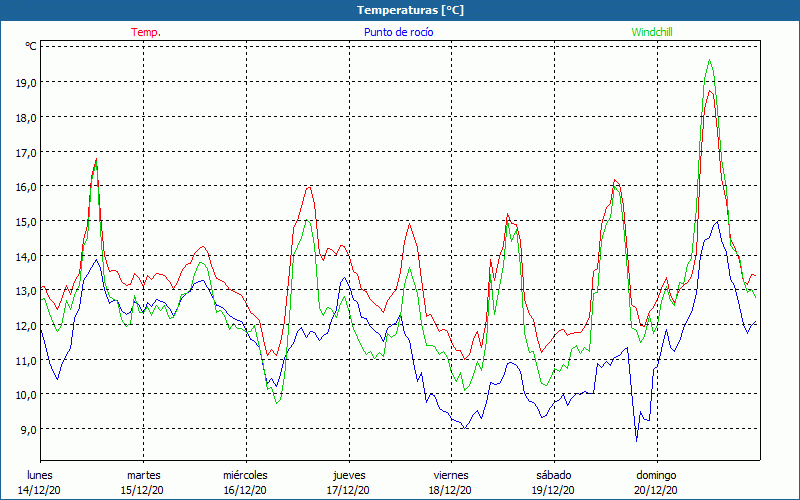Click the date 18/12/20
800x500 pixels.
pos(451,490)
